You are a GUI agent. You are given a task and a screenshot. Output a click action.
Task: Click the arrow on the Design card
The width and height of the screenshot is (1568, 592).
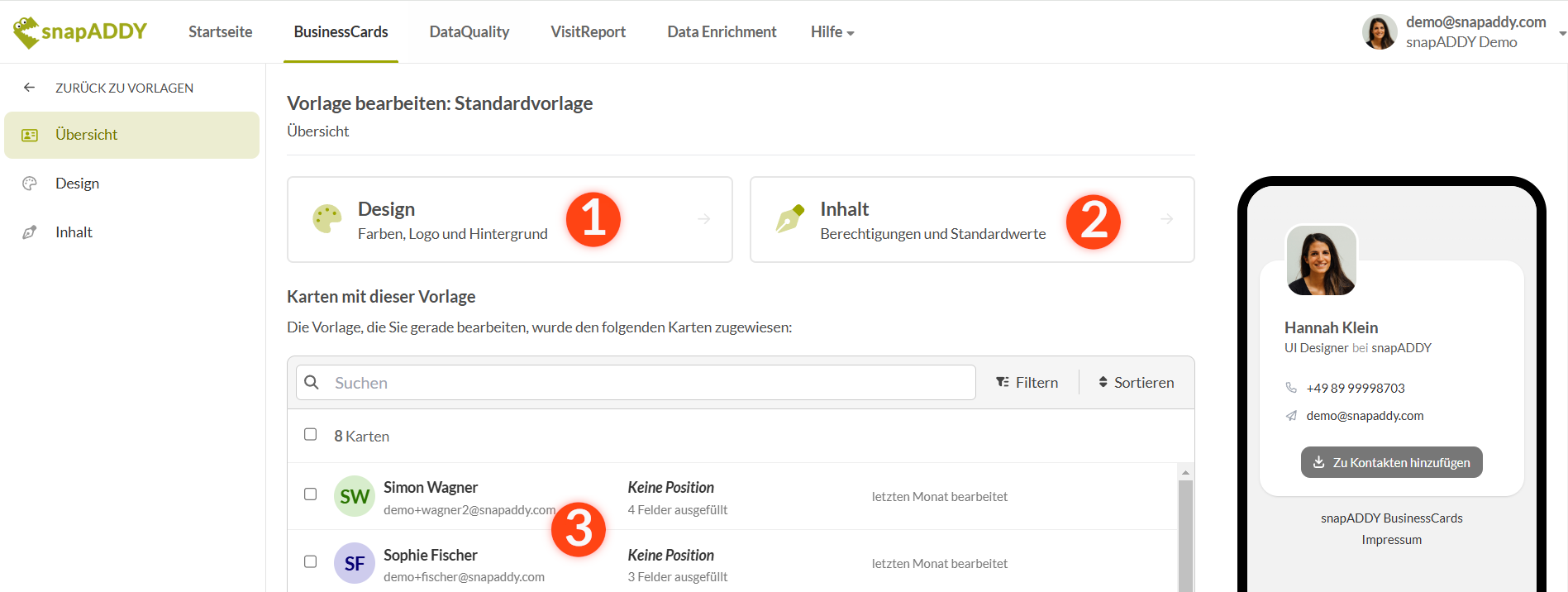[x=703, y=219]
